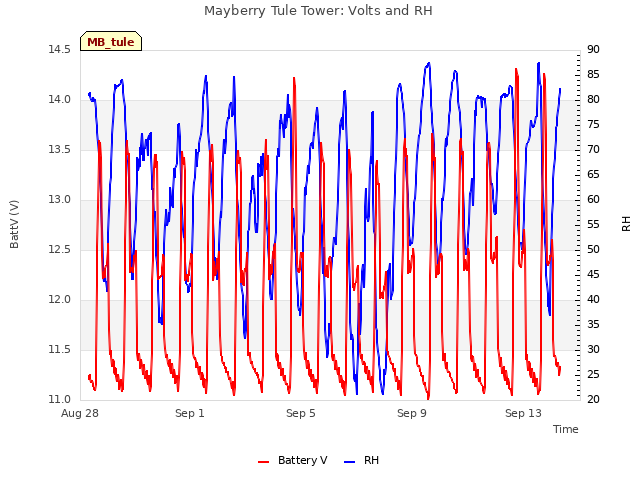Click the 45 right axis value

(593, 274)
